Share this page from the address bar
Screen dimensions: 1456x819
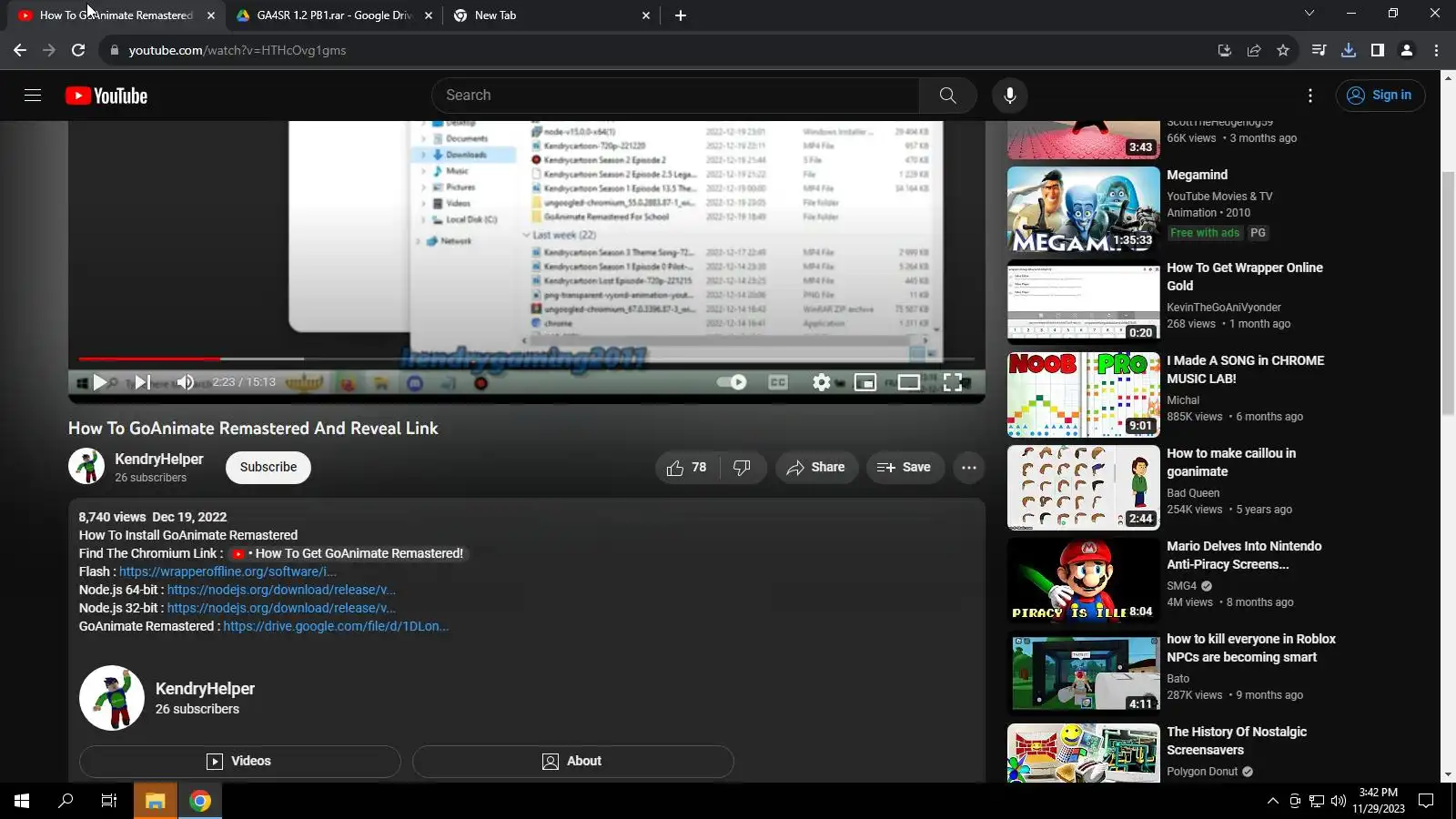click(x=1254, y=51)
